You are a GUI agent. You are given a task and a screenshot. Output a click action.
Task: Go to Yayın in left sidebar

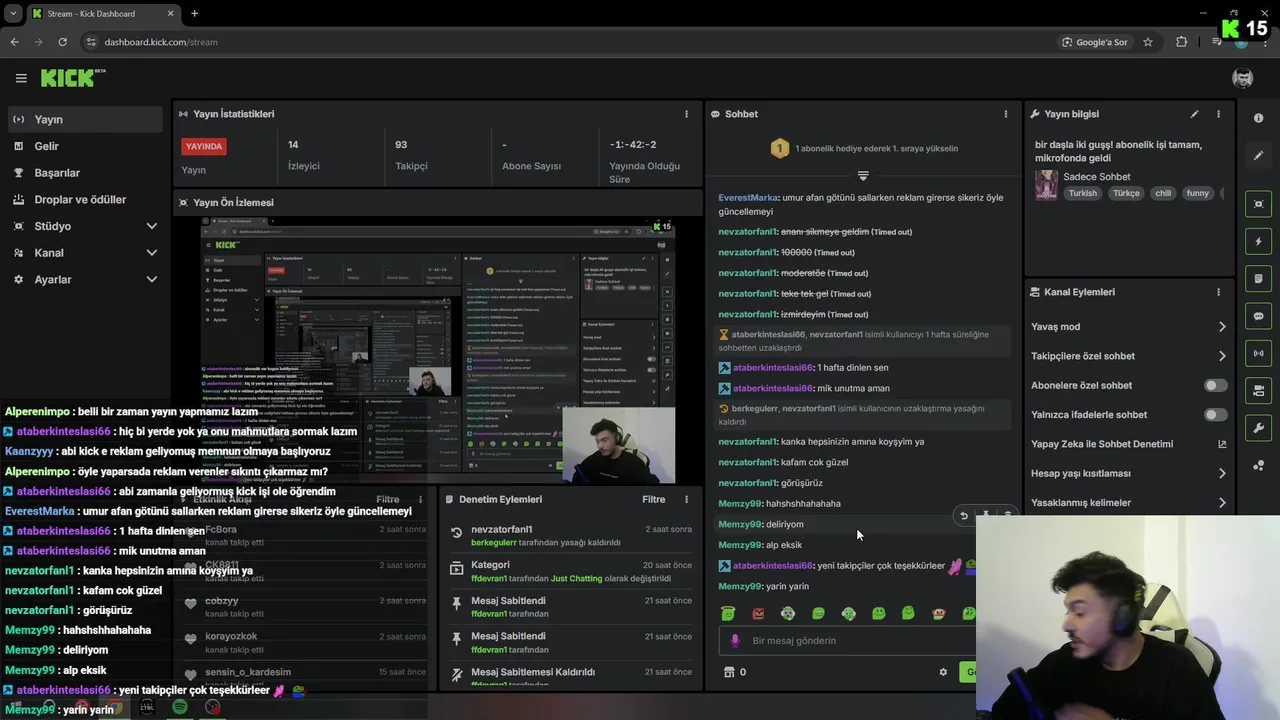click(84, 119)
